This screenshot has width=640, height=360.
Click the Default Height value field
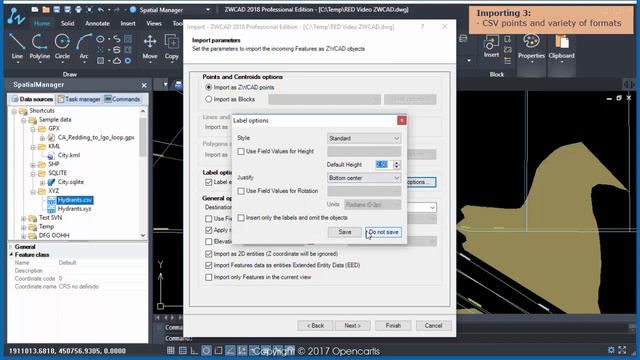[x=384, y=164]
